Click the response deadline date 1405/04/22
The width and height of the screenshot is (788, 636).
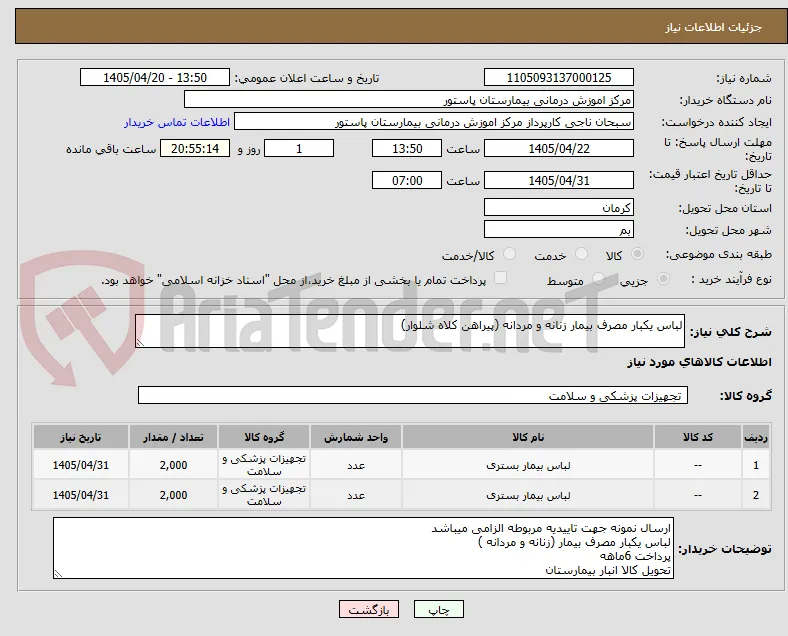pyautogui.click(x=558, y=149)
